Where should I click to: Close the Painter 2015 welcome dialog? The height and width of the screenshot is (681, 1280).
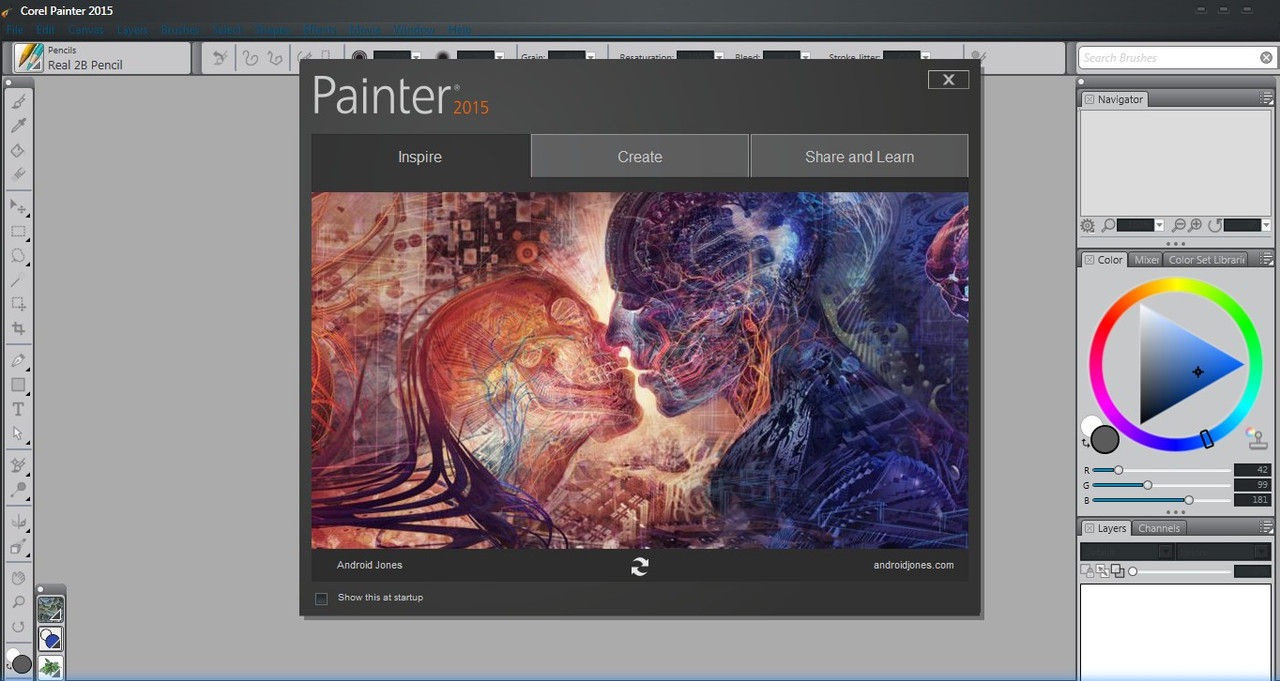[x=948, y=80]
